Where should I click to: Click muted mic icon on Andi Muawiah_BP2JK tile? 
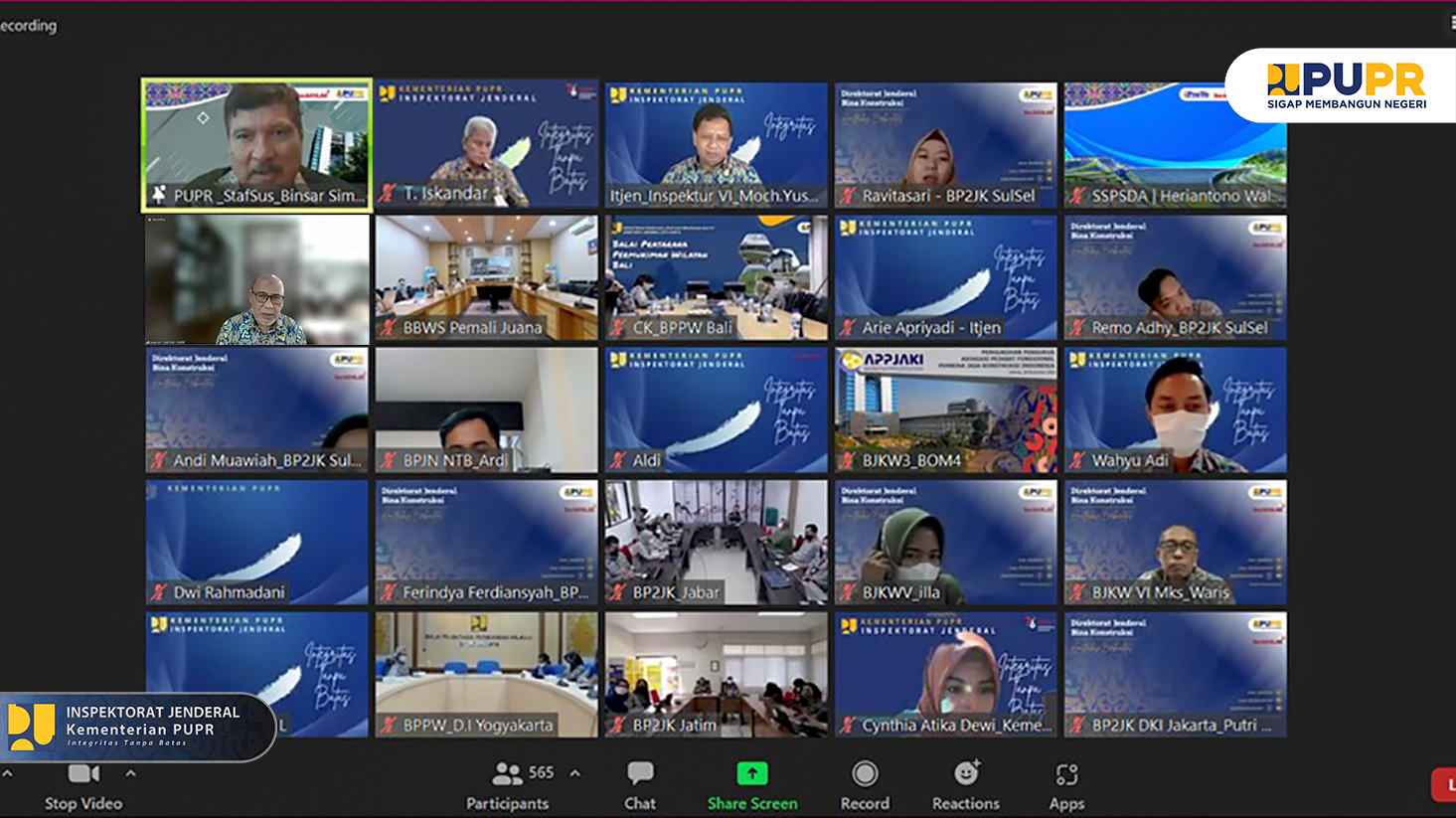[x=158, y=460]
